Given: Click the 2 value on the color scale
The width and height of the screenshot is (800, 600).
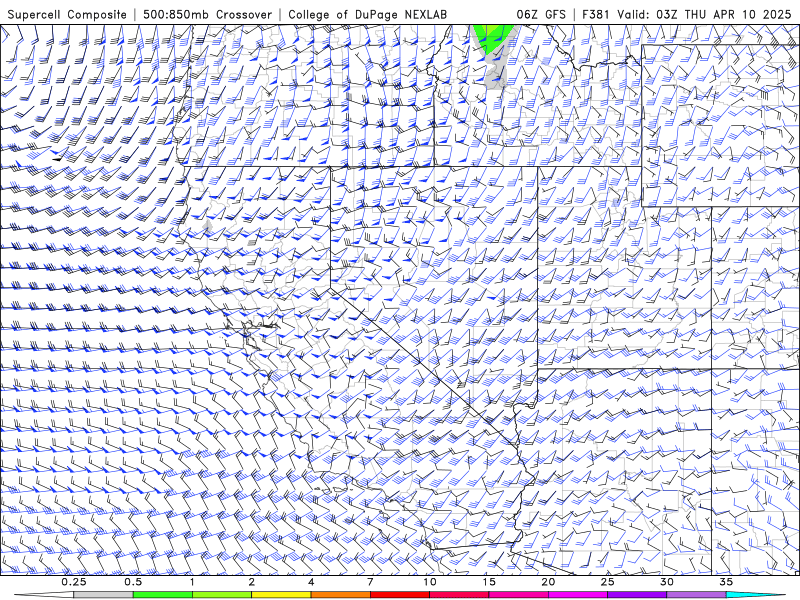Looking at the screenshot, I should point(252,582).
